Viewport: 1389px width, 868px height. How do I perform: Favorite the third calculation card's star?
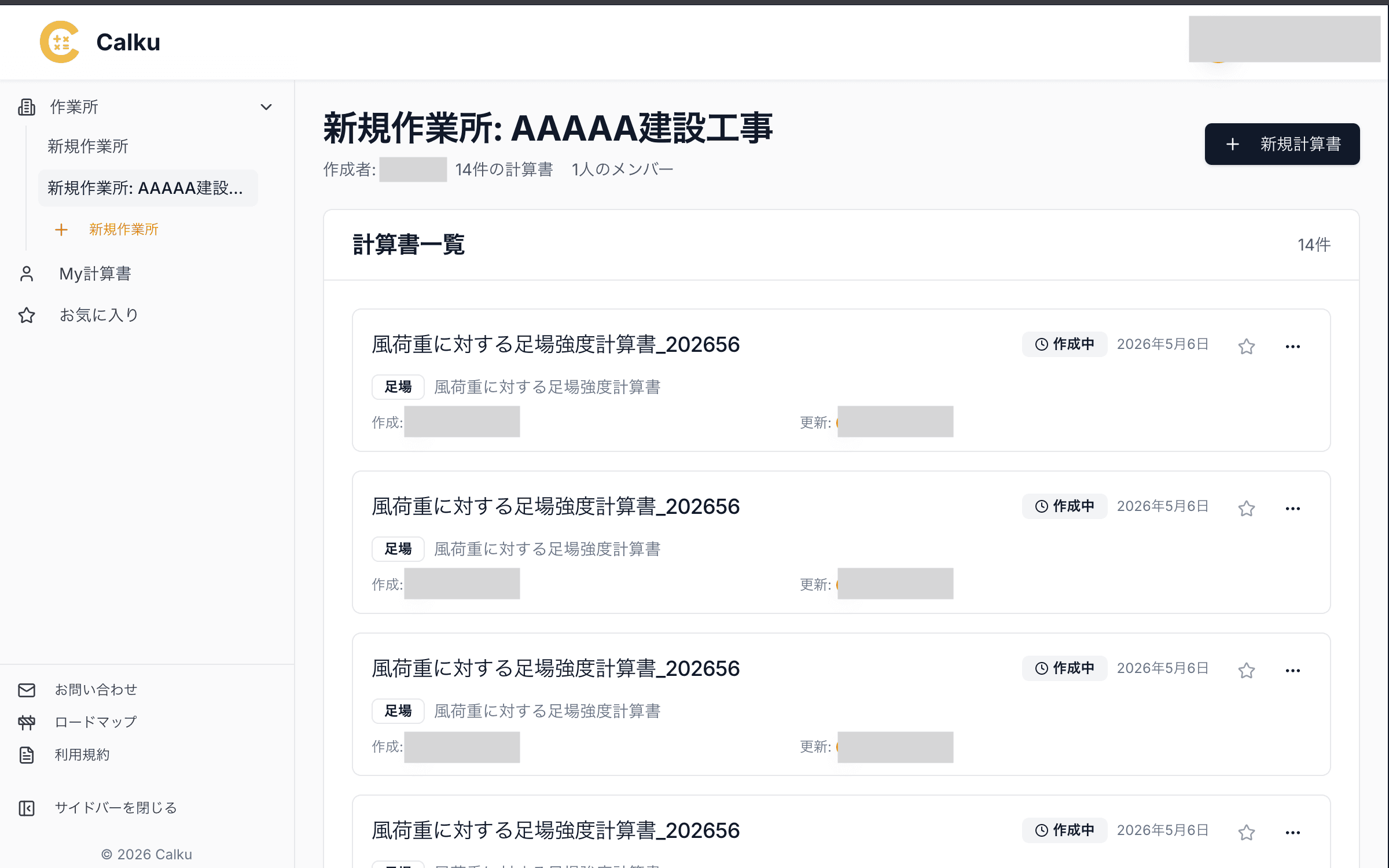pos(1247,670)
